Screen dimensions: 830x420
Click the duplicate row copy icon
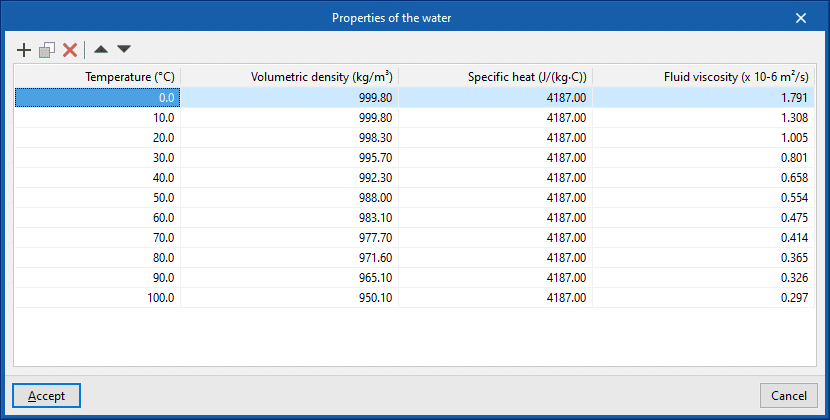pos(47,49)
